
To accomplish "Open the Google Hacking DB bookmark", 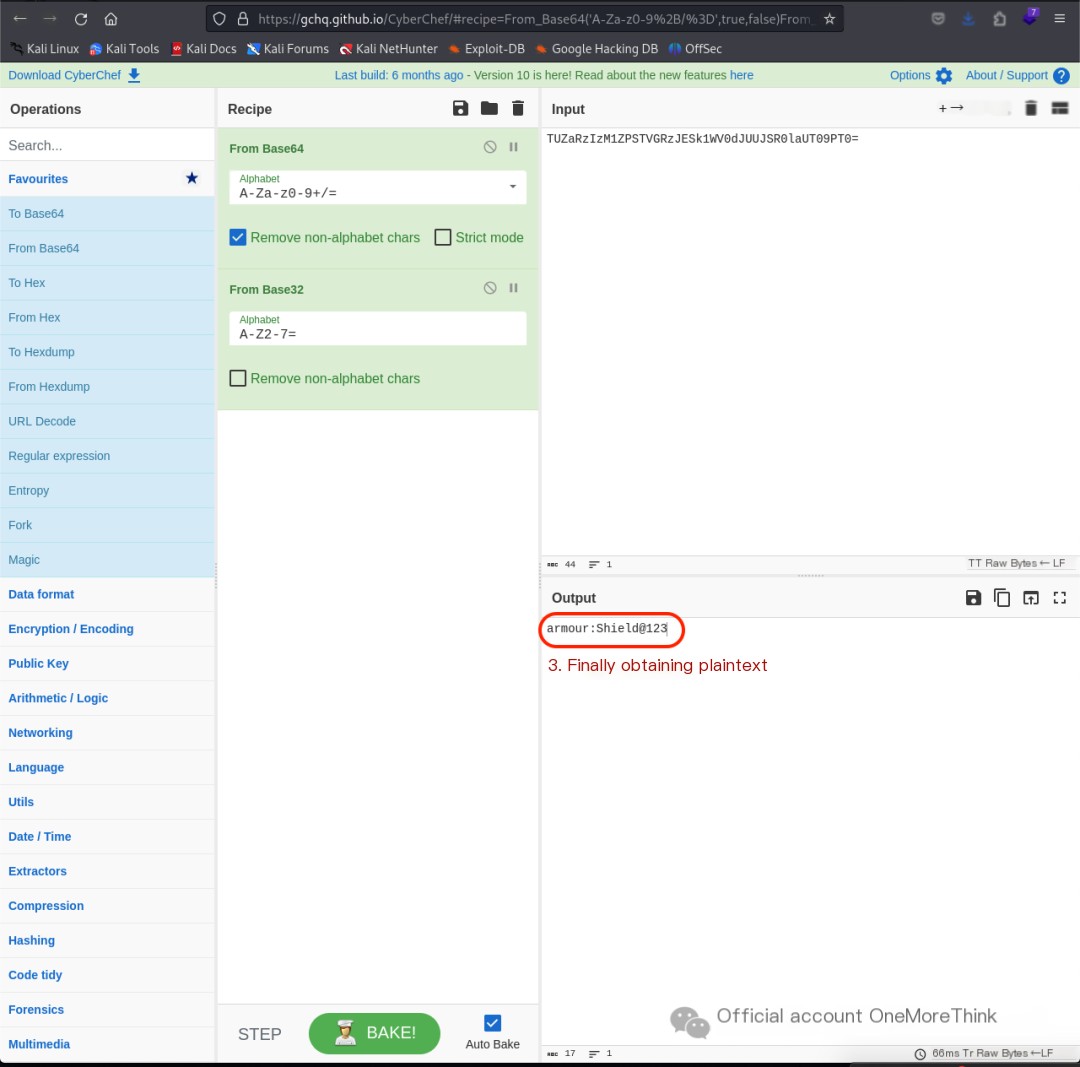I will [597, 49].
